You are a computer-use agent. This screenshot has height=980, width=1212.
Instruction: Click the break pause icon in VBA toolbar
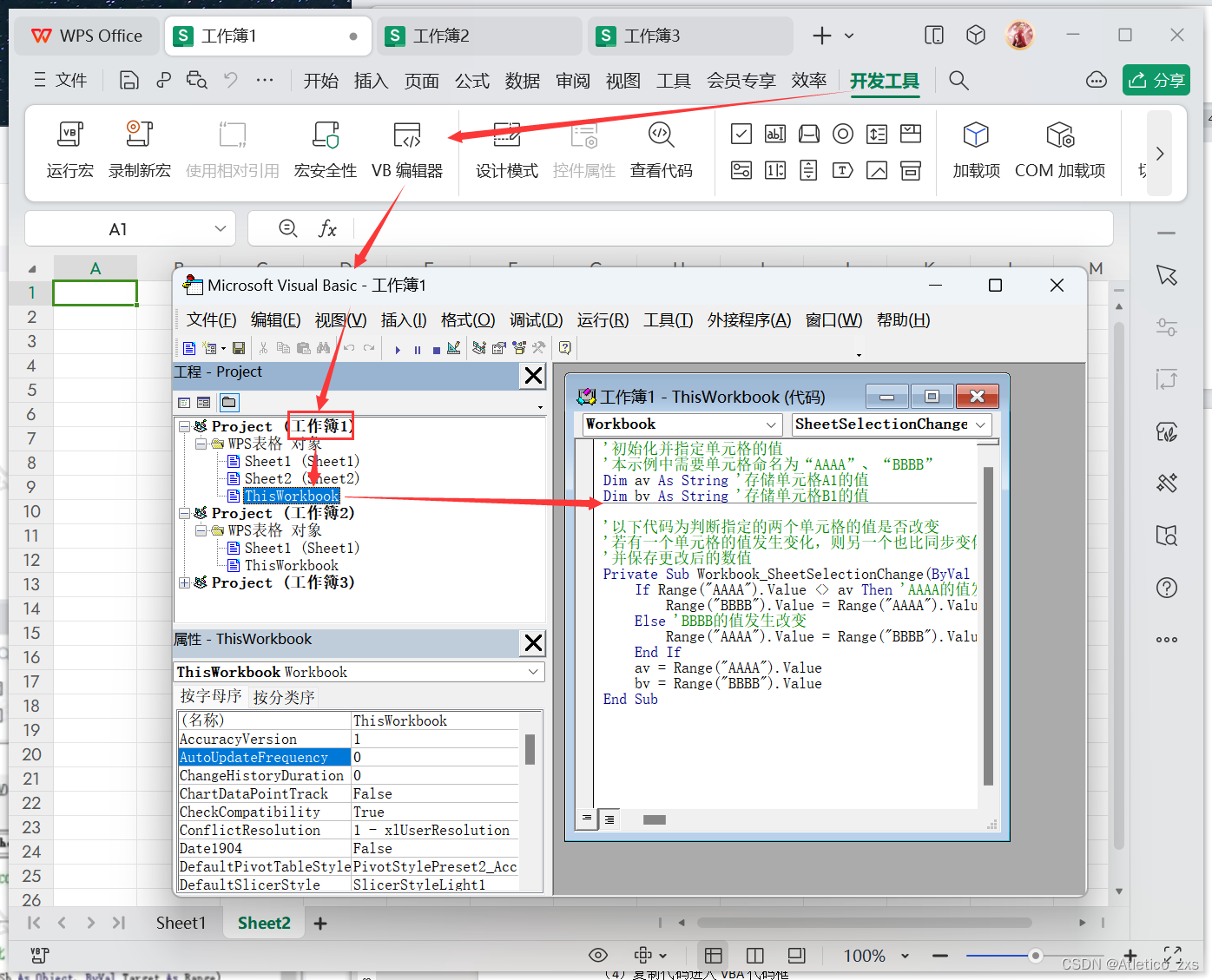418,349
